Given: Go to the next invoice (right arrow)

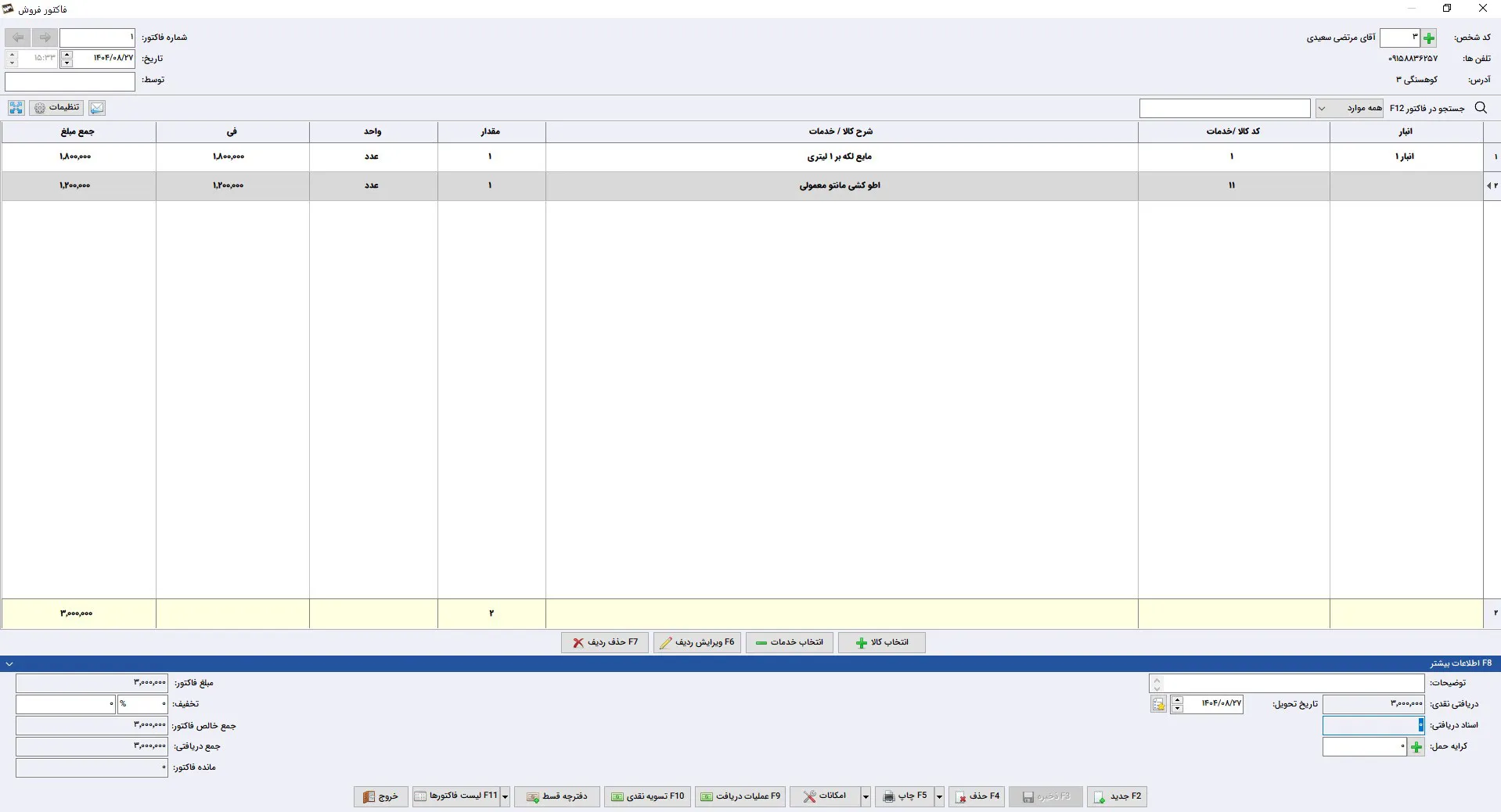Looking at the screenshot, I should (x=45, y=38).
